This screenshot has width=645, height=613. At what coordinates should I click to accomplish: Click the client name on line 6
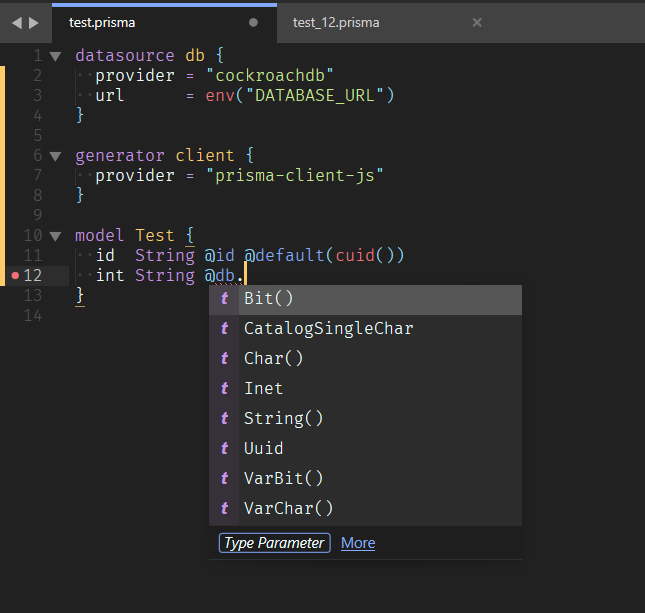[204, 156]
